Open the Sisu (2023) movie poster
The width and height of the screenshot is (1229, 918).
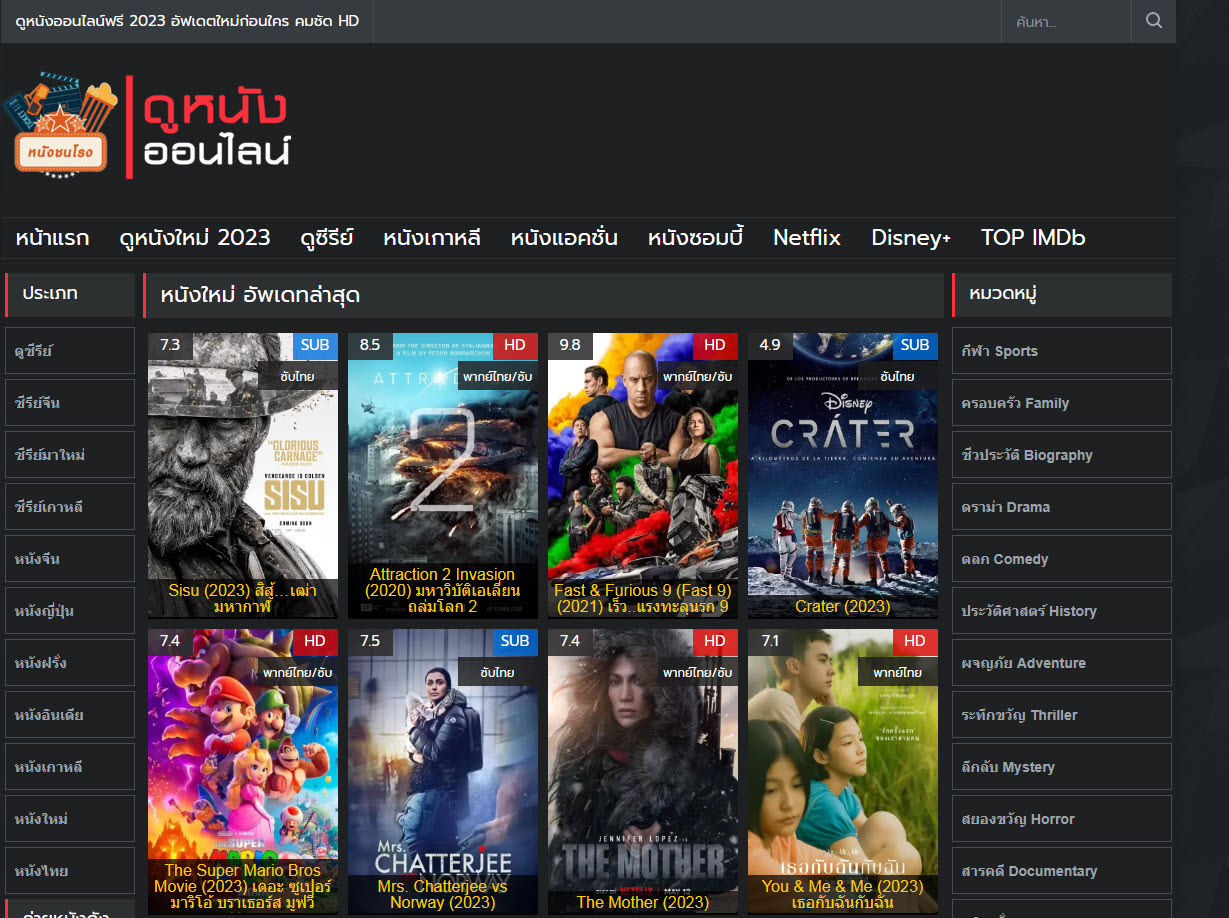pos(243,475)
